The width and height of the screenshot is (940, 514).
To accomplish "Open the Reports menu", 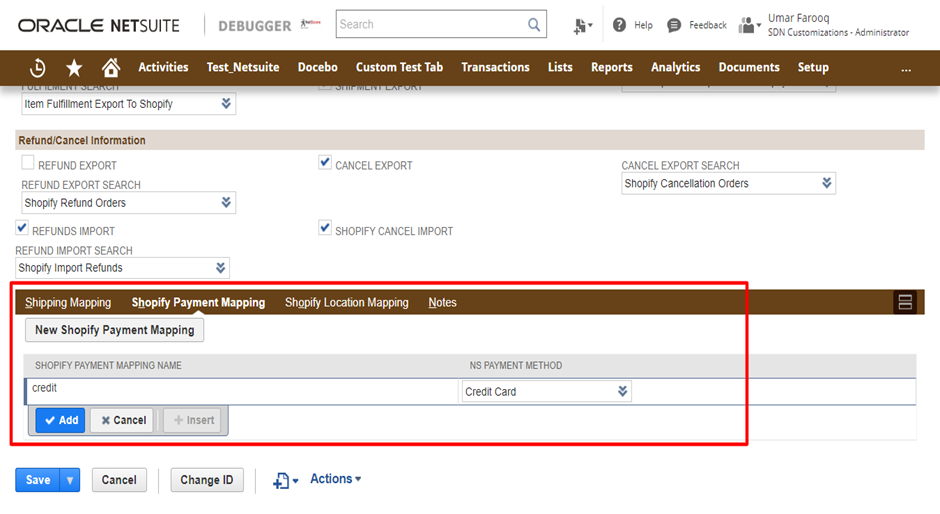I will pyautogui.click(x=611, y=67).
